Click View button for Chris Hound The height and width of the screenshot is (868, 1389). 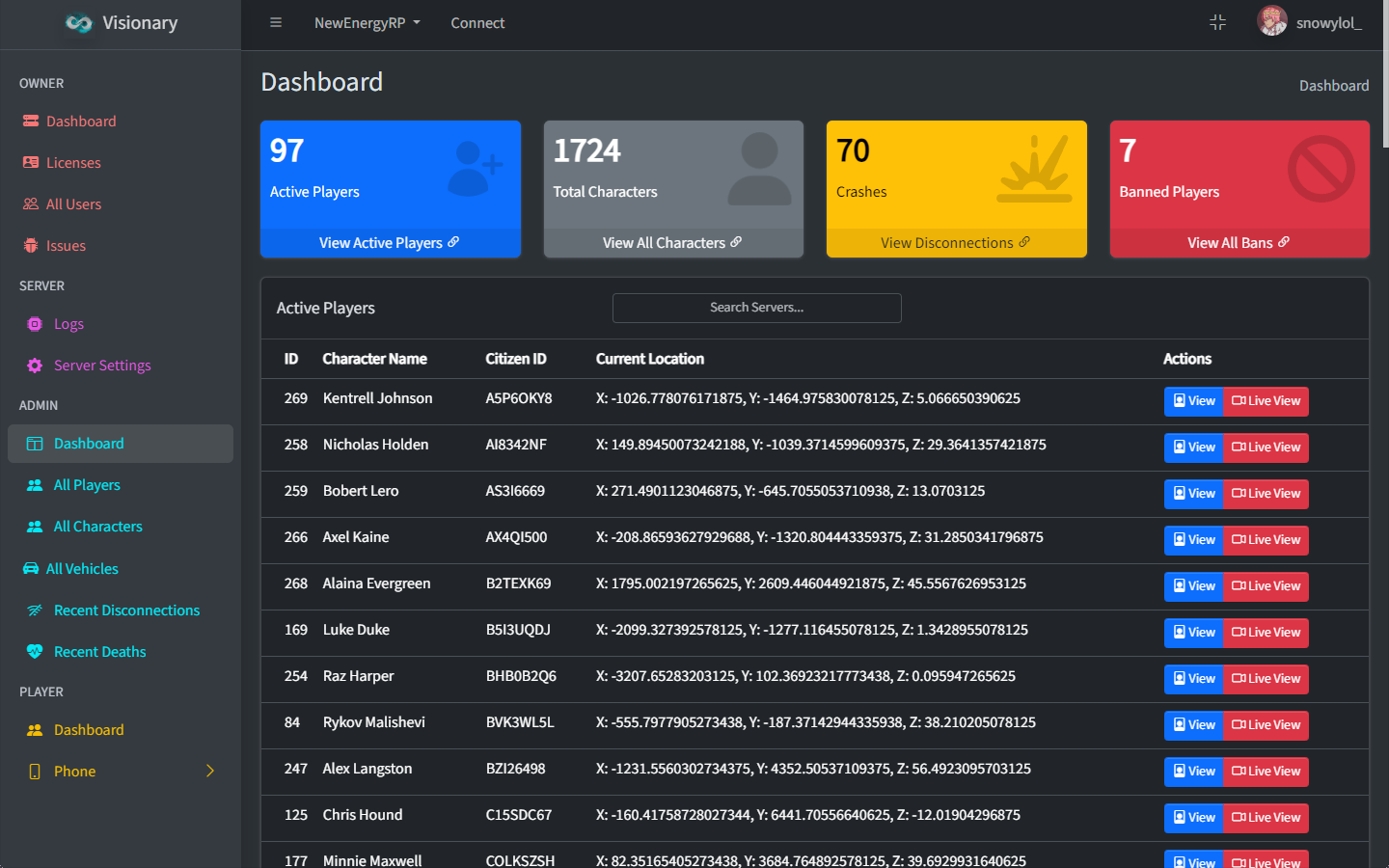coord(1193,818)
